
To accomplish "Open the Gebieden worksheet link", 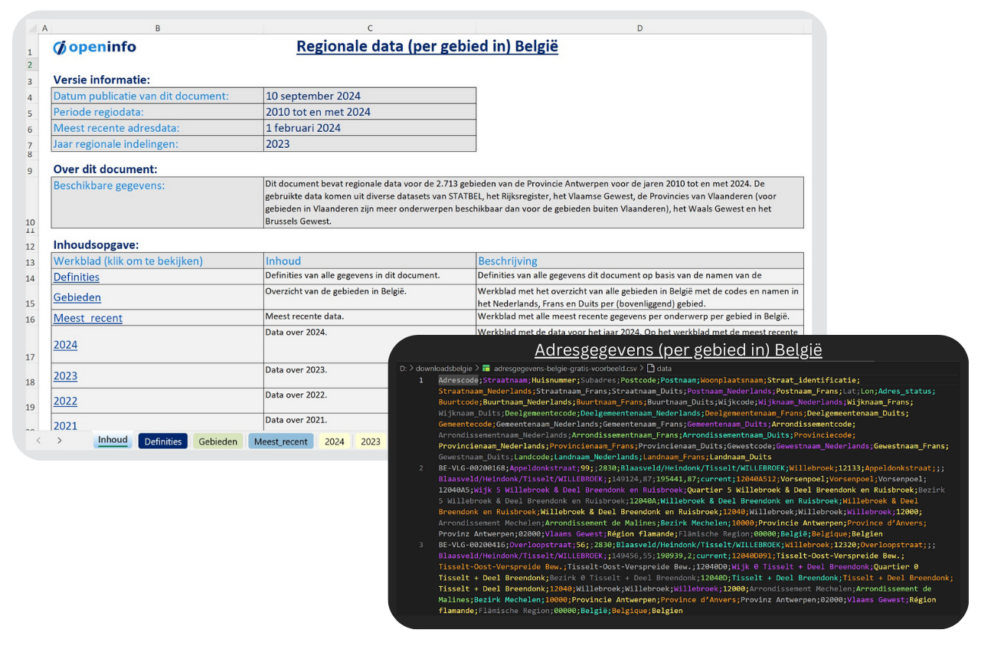I will point(76,297).
